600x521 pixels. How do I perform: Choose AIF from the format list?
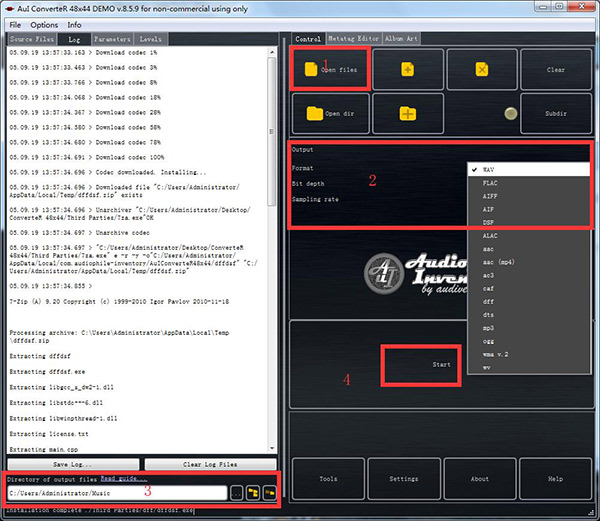pyautogui.click(x=528, y=209)
